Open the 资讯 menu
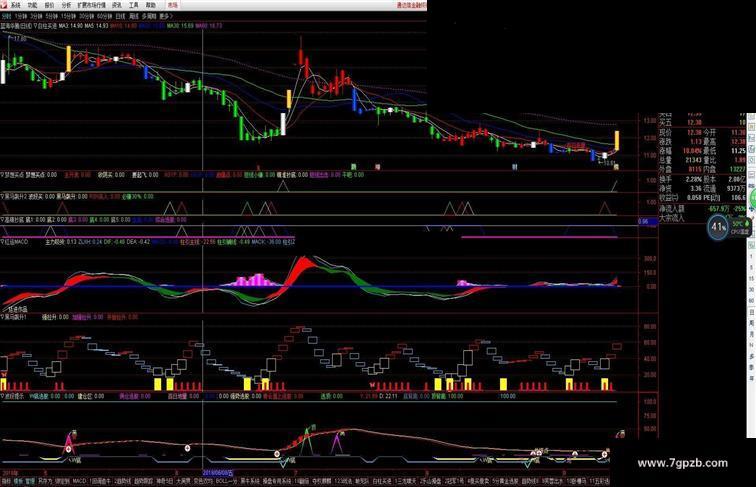Viewport: 756px width, 487px height. [117, 5]
